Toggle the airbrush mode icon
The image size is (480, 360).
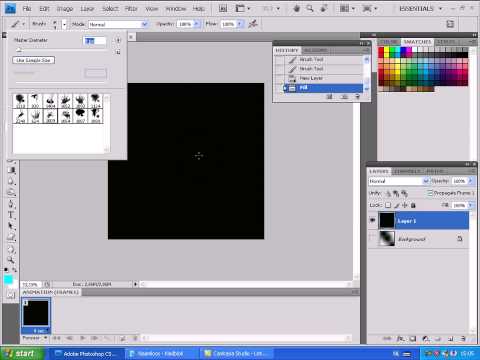coord(253,24)
